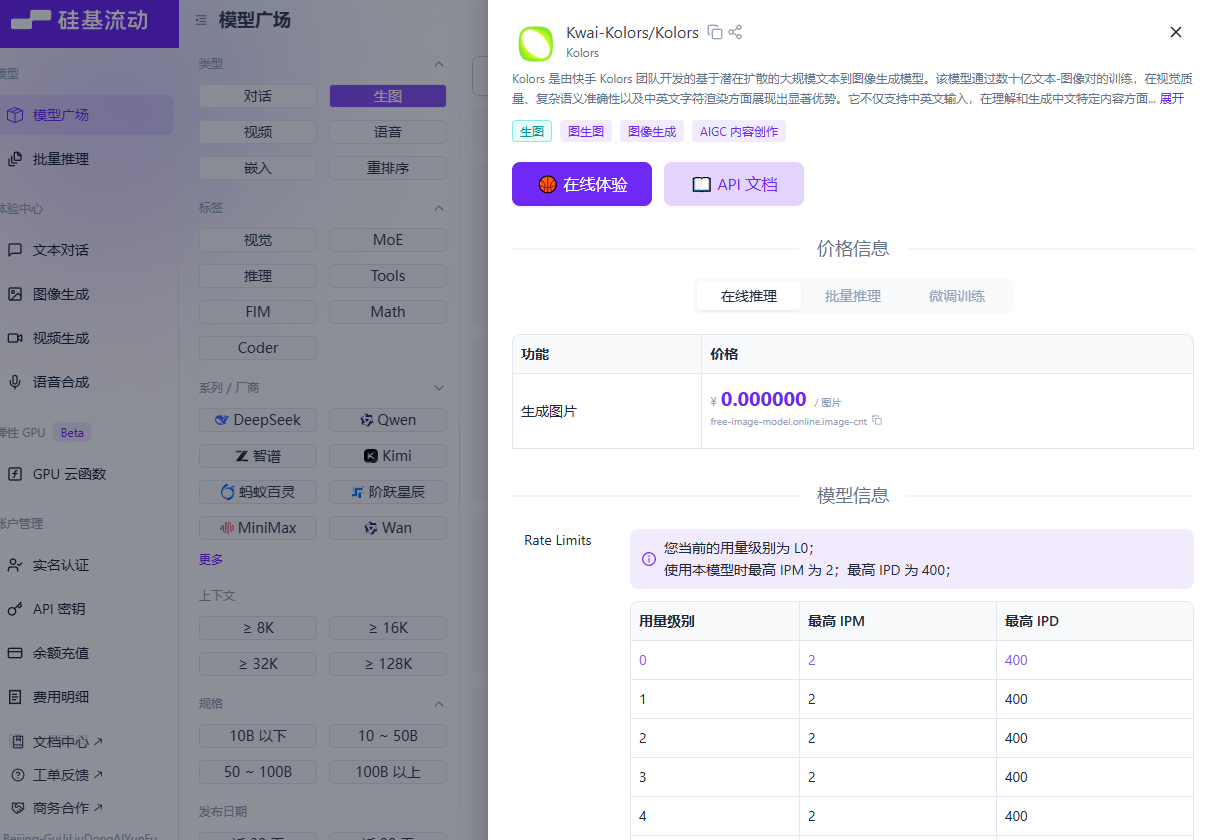This screenshot has width=1218, height=840.
Task: Click the 图生图 tag
Action: coord(586,131)
